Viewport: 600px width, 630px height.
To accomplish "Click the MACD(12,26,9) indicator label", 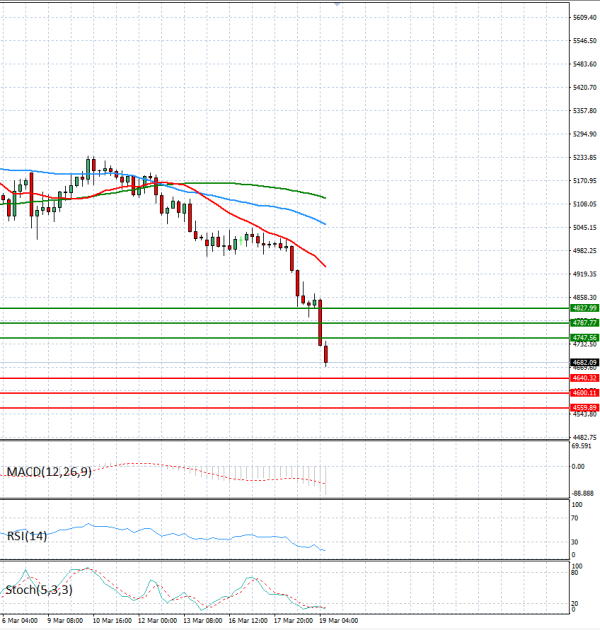I will (49, 471).
